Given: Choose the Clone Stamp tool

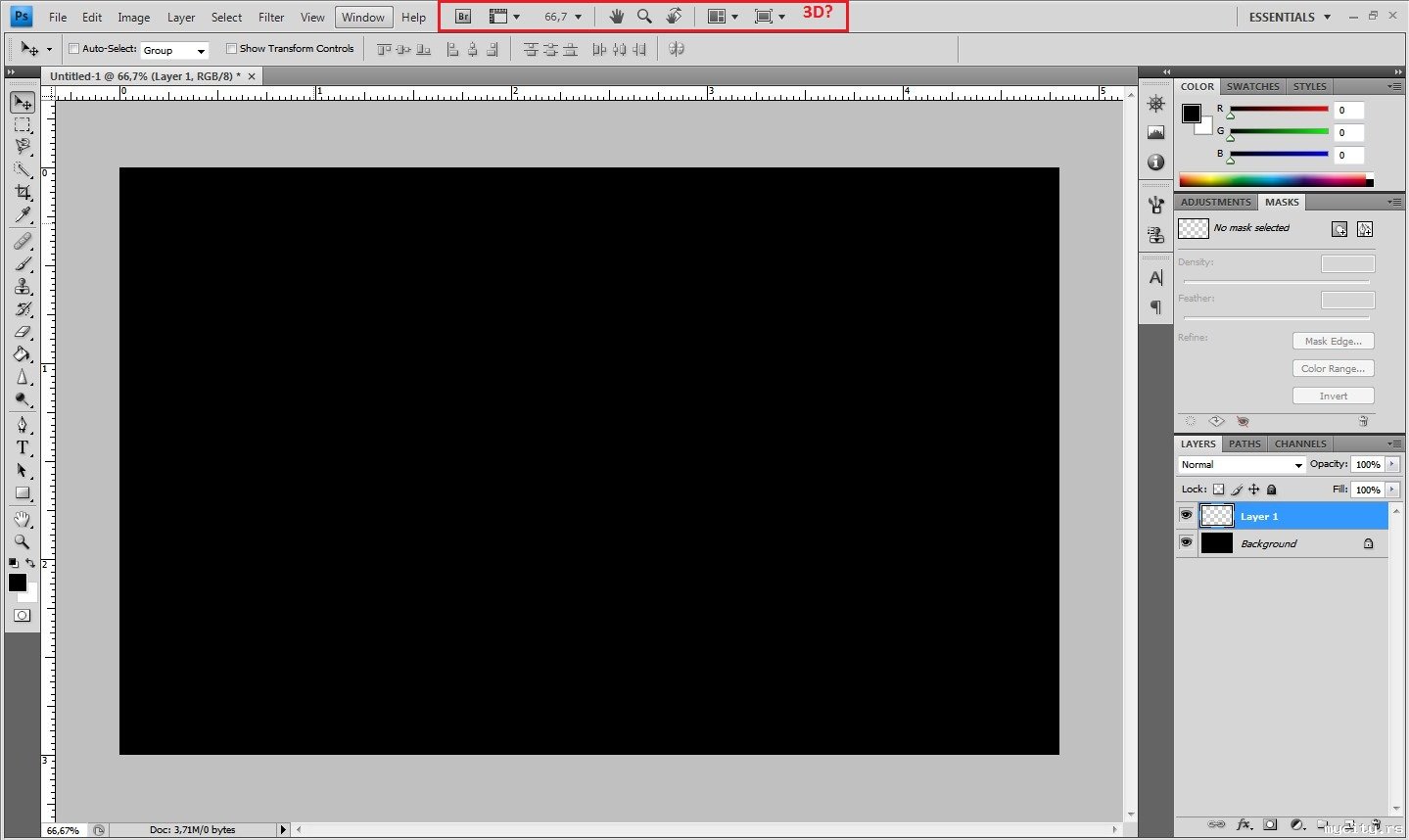Looking at the screenshot, I should coord(23,286).
